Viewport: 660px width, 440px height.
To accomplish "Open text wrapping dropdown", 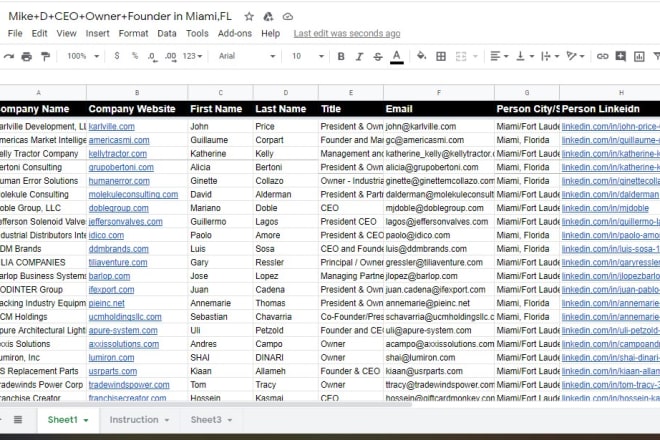I will (x=550, y=56).
